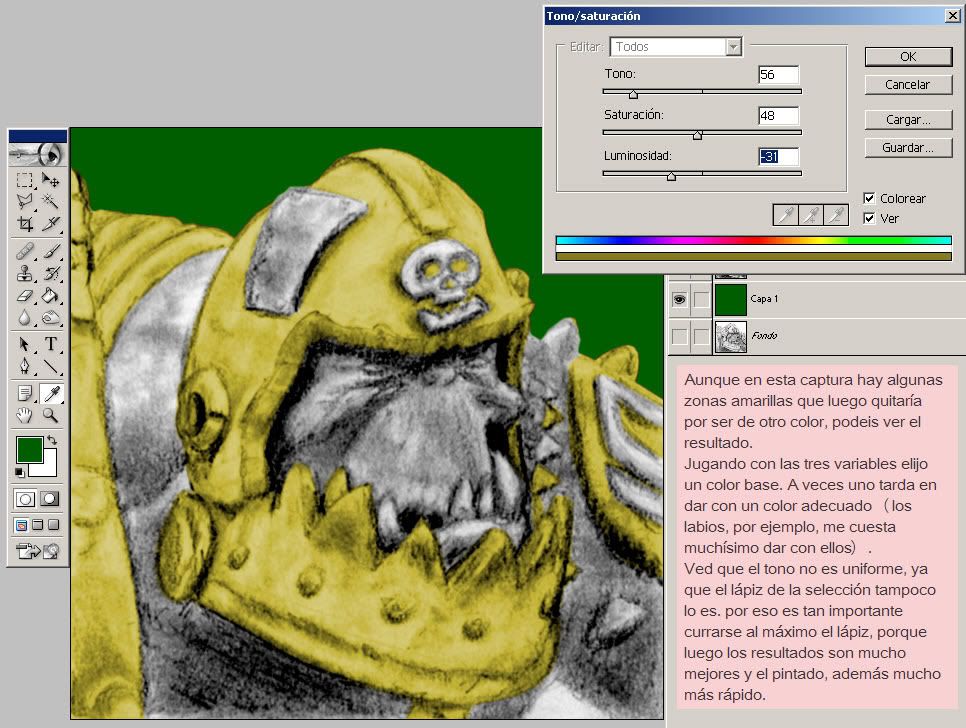Click the Capa 1 layer name
Viewport: 966px width, 728px height.
coord(764,299)
